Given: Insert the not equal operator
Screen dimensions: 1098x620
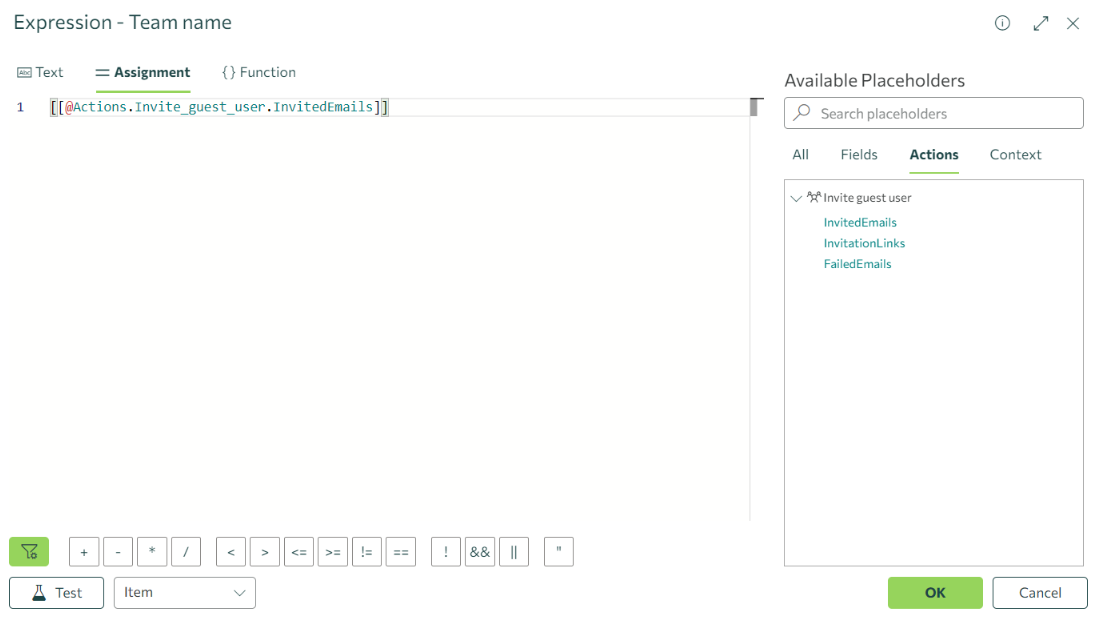Looking at the screenshot, I should tap(367, 552).
